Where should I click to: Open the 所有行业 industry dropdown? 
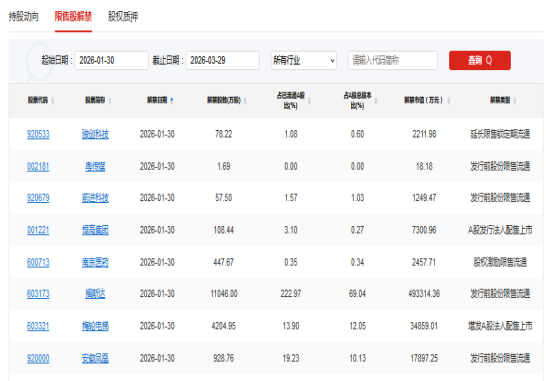coord(304,60)
